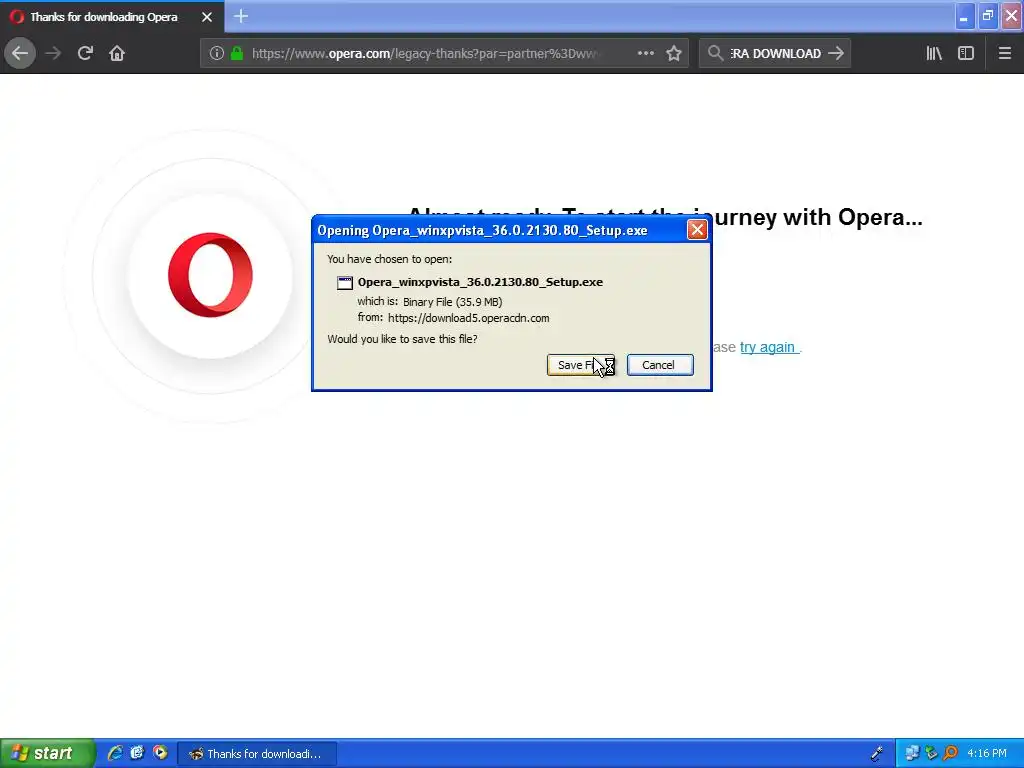Minimize the Firefox window
This screenshot has width=1024, height=768.
(x=964, y=16)
